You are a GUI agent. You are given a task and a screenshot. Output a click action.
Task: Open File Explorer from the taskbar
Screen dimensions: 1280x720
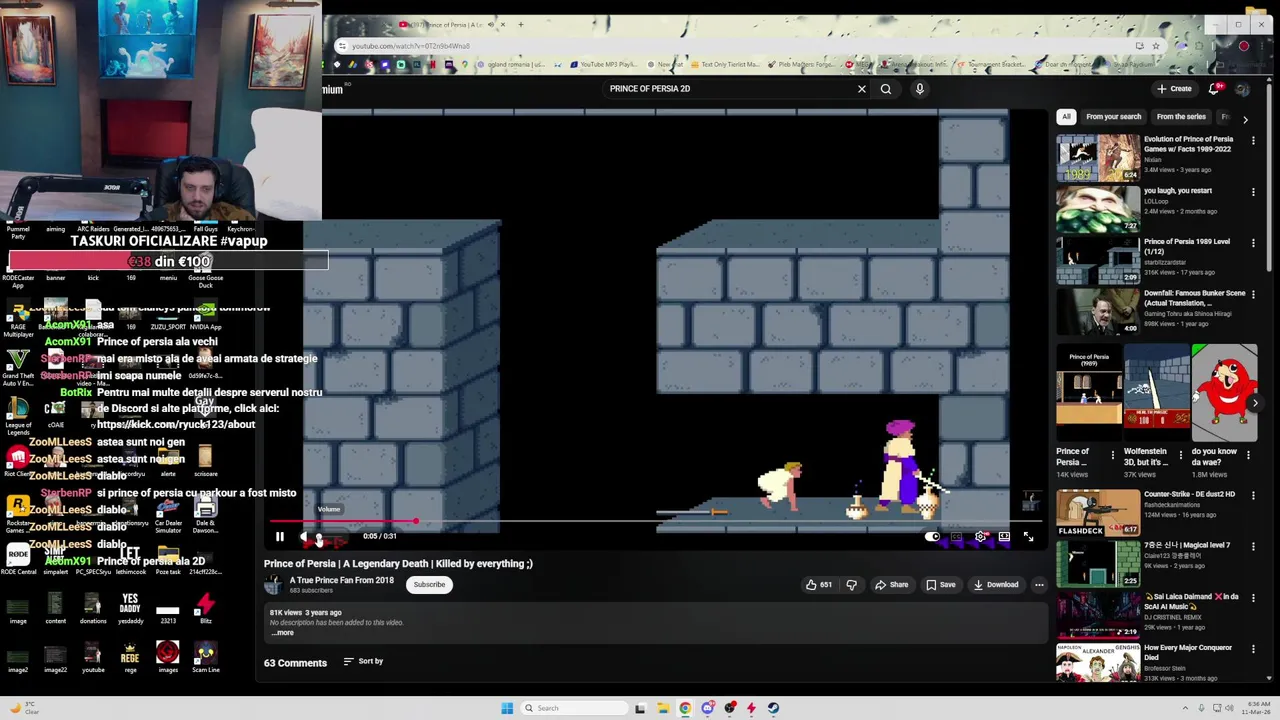pos(662,708)
